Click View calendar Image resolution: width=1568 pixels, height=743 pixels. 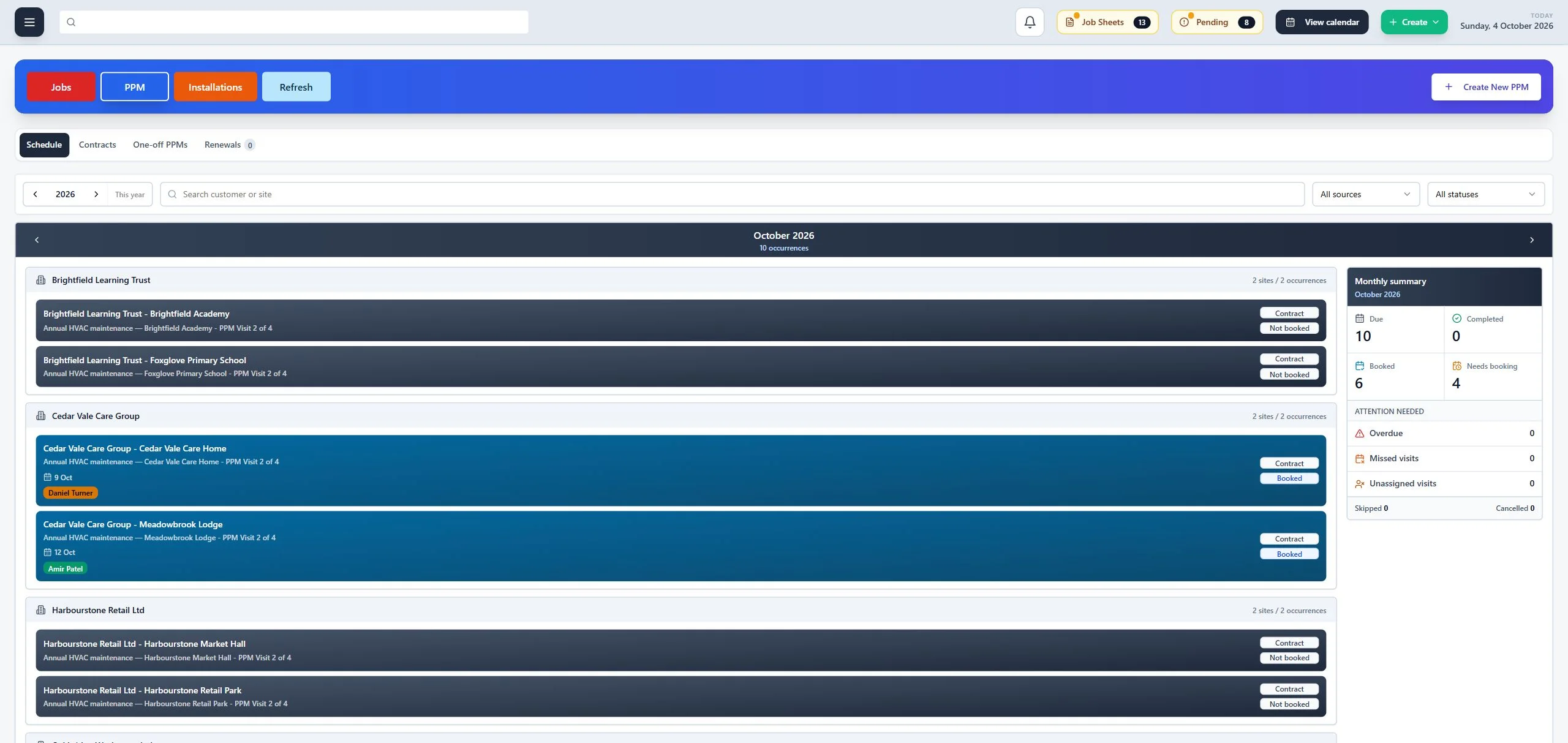click(x=1322, y=22)
